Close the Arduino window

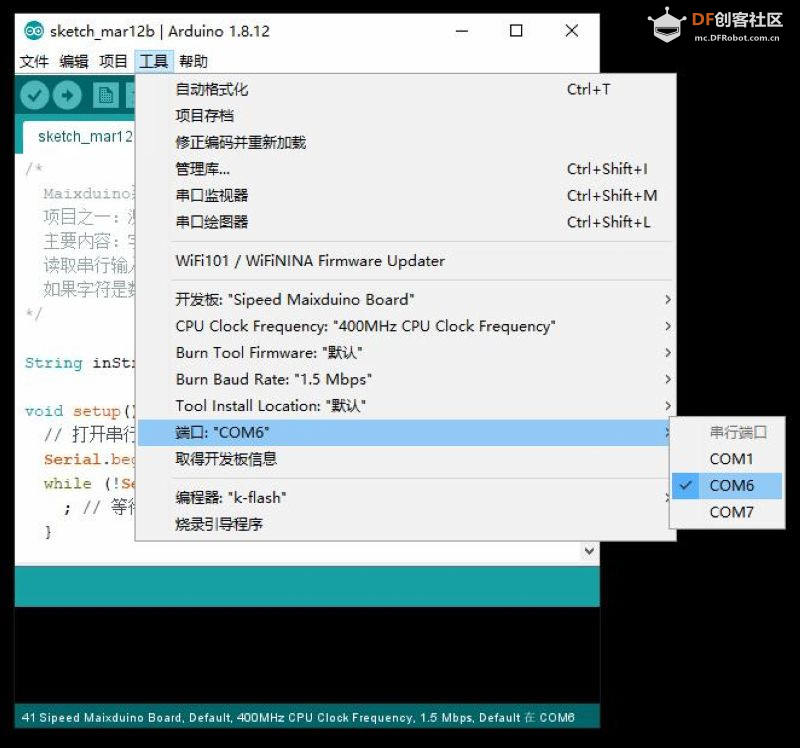pos(572,31)
